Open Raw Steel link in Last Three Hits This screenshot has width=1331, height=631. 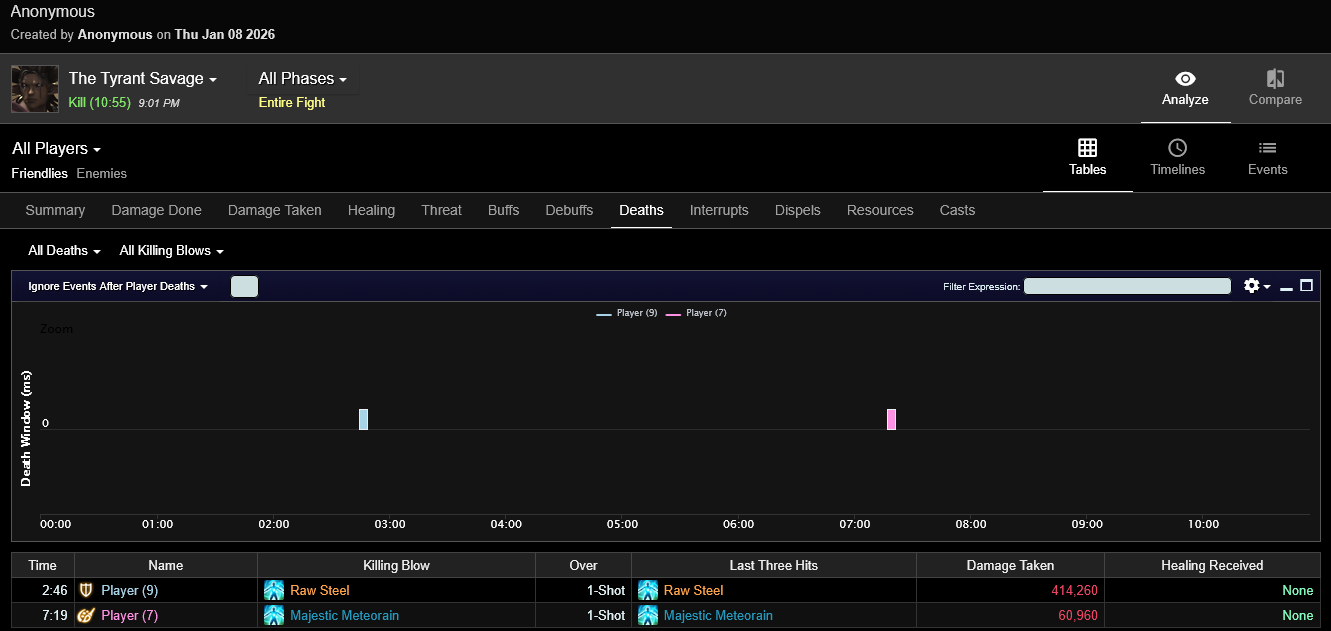[x=694, y=590]
